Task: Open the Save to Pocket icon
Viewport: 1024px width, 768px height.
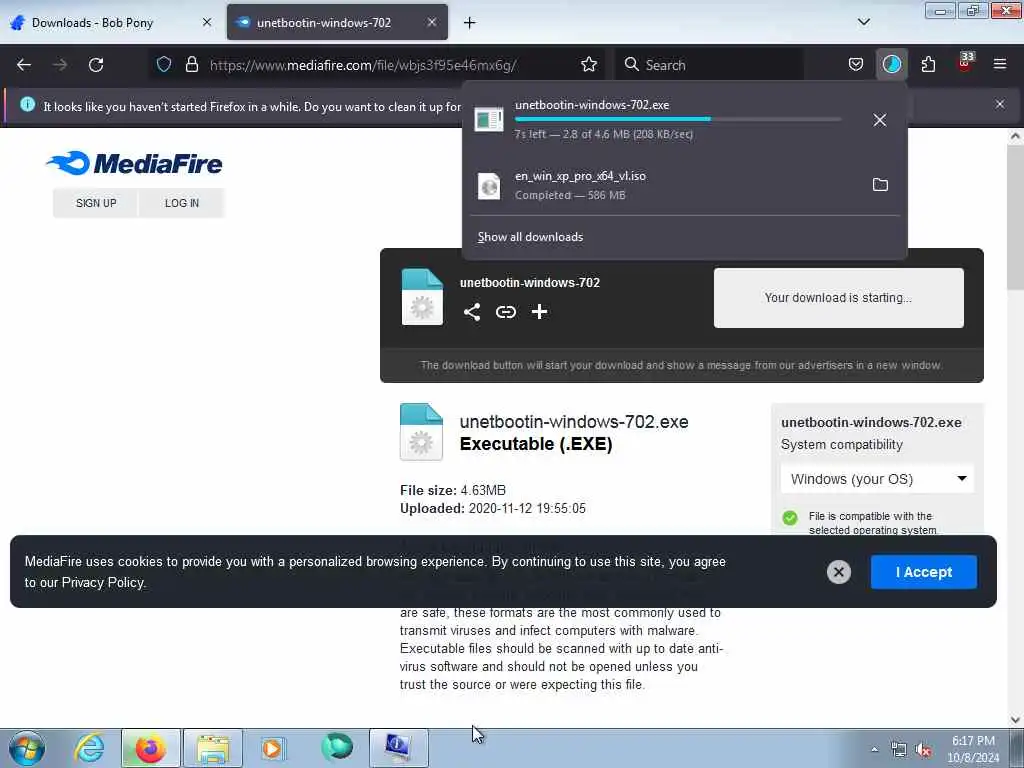Action: 856,65
